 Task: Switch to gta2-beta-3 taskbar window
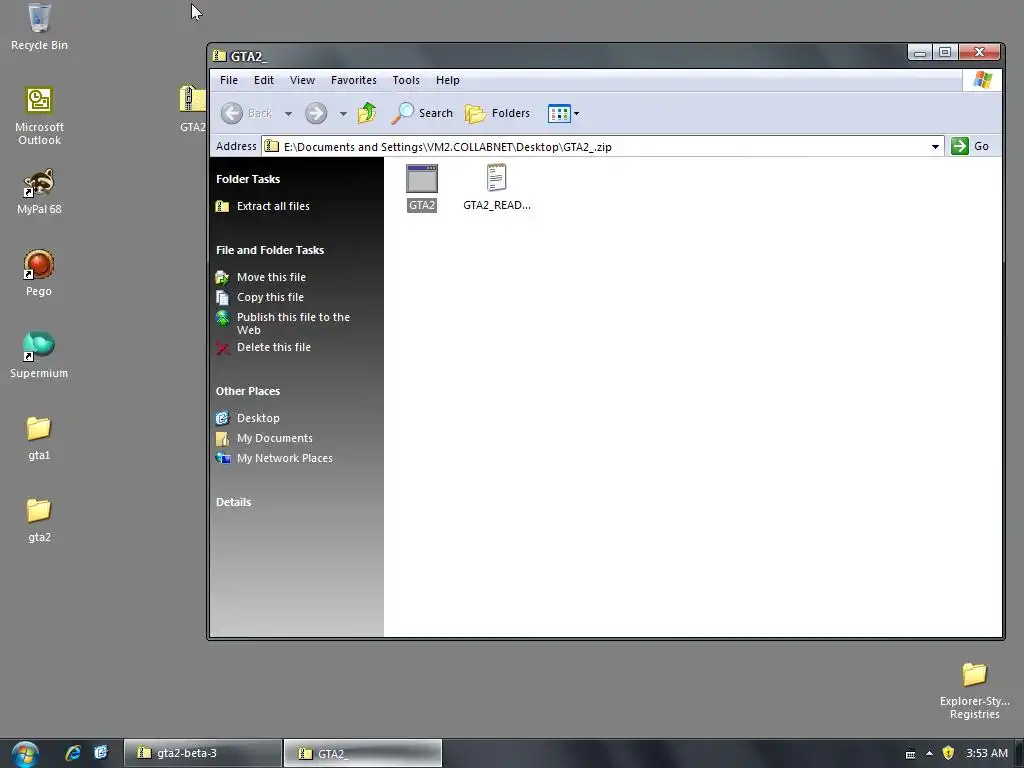[x=202, y=753]
